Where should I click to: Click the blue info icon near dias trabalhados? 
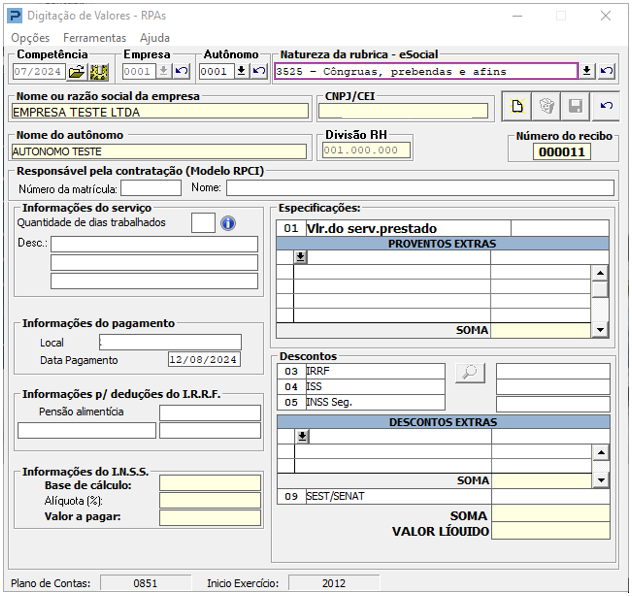(x=228, y=223)
